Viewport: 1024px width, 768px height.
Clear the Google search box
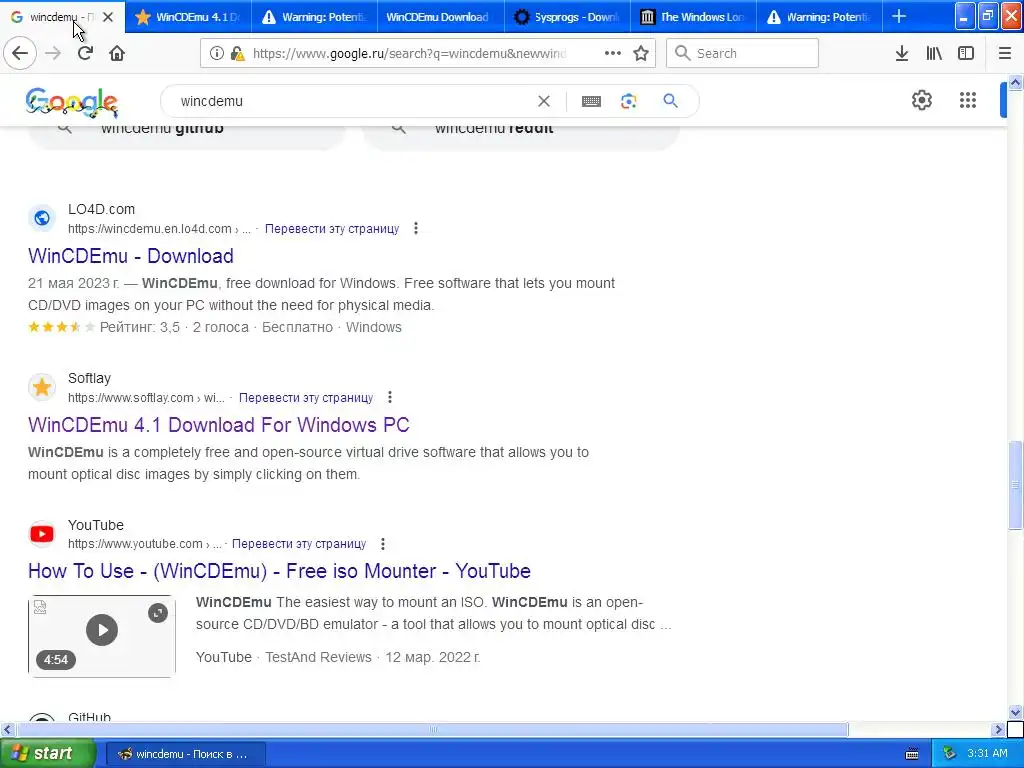pos(543,101)
